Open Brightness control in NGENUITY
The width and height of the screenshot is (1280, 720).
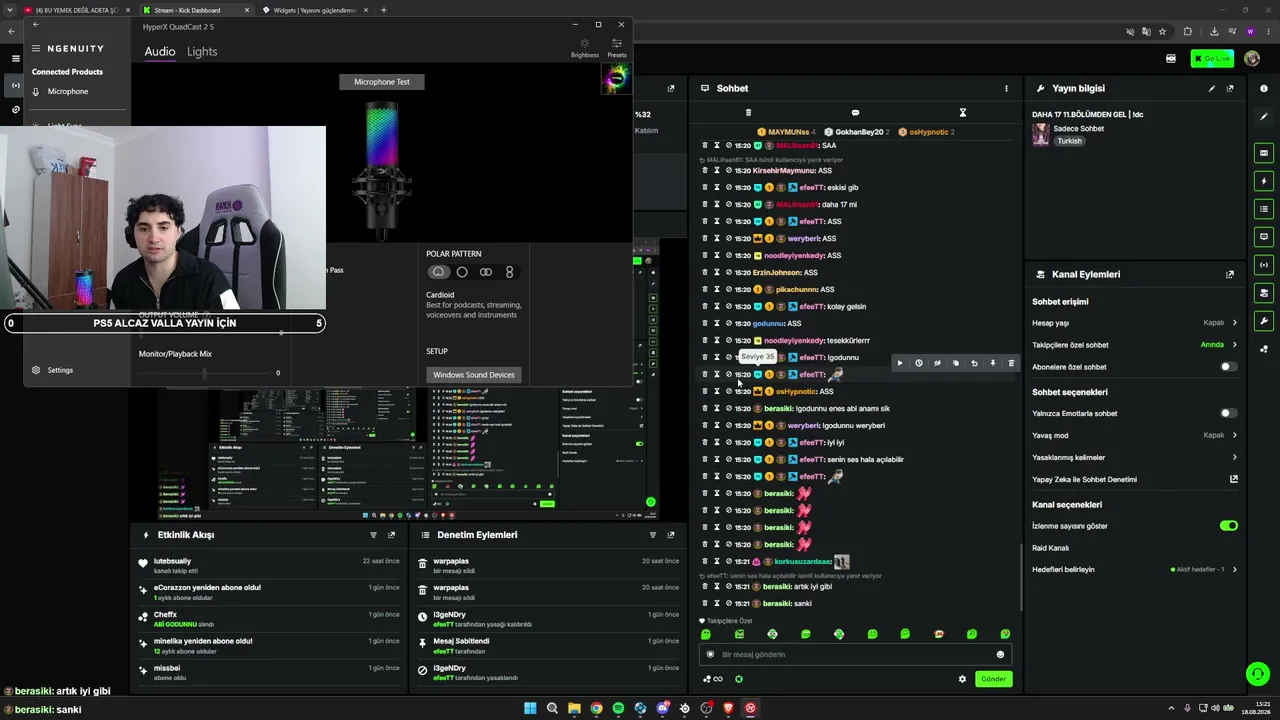(x=585, y=47)
